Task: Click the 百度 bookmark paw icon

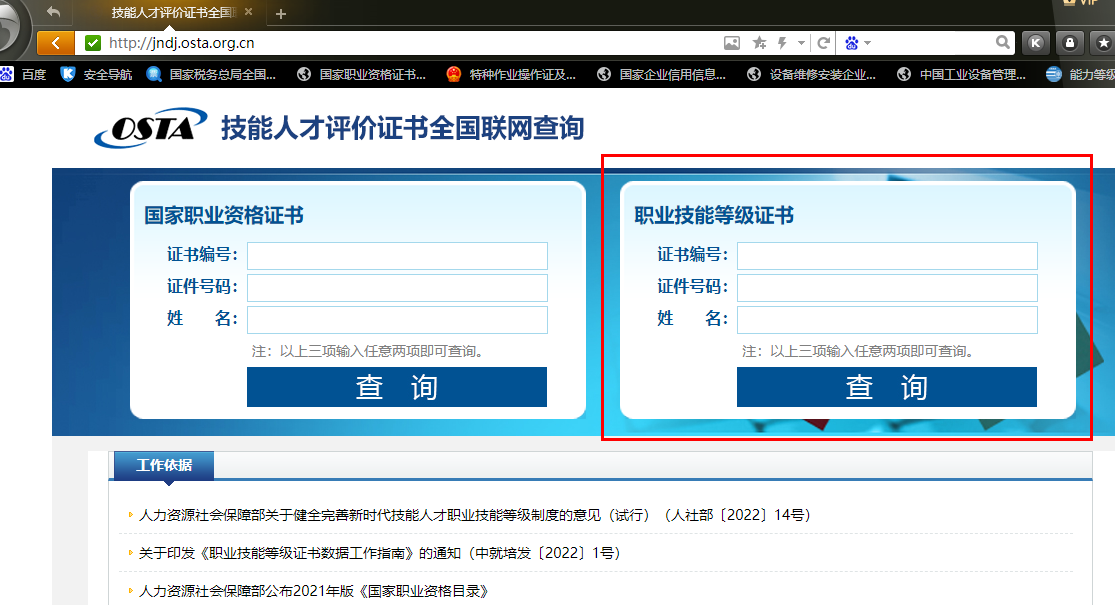Action: (x=6, y=74)
